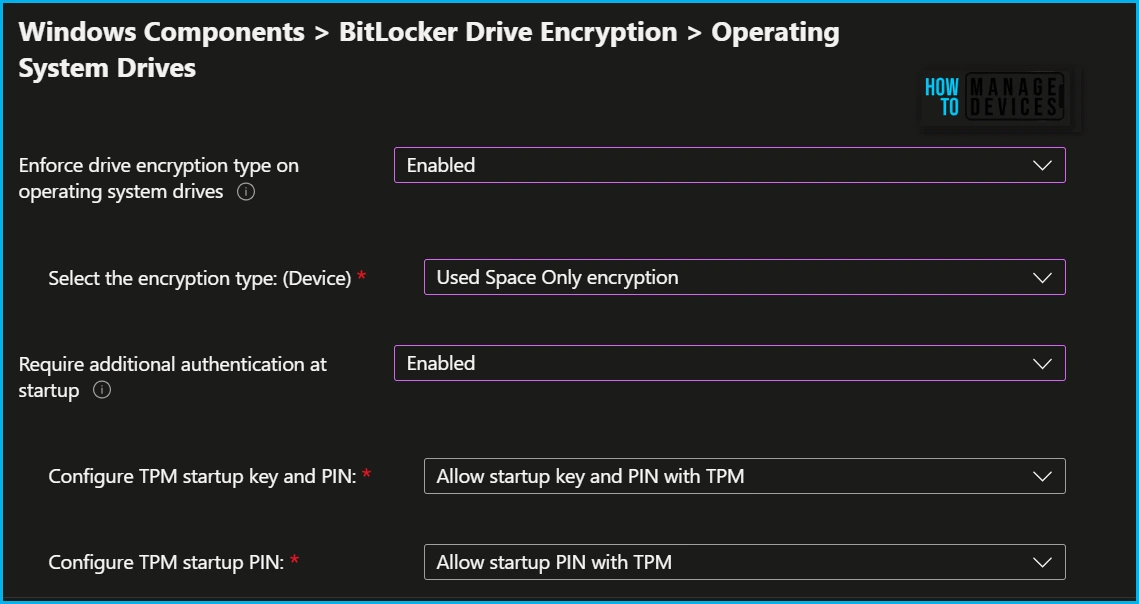Open Require additional authentication Enabled dropdown
The height and width of the screenshot is (604, 1139).
click(729, 363)
